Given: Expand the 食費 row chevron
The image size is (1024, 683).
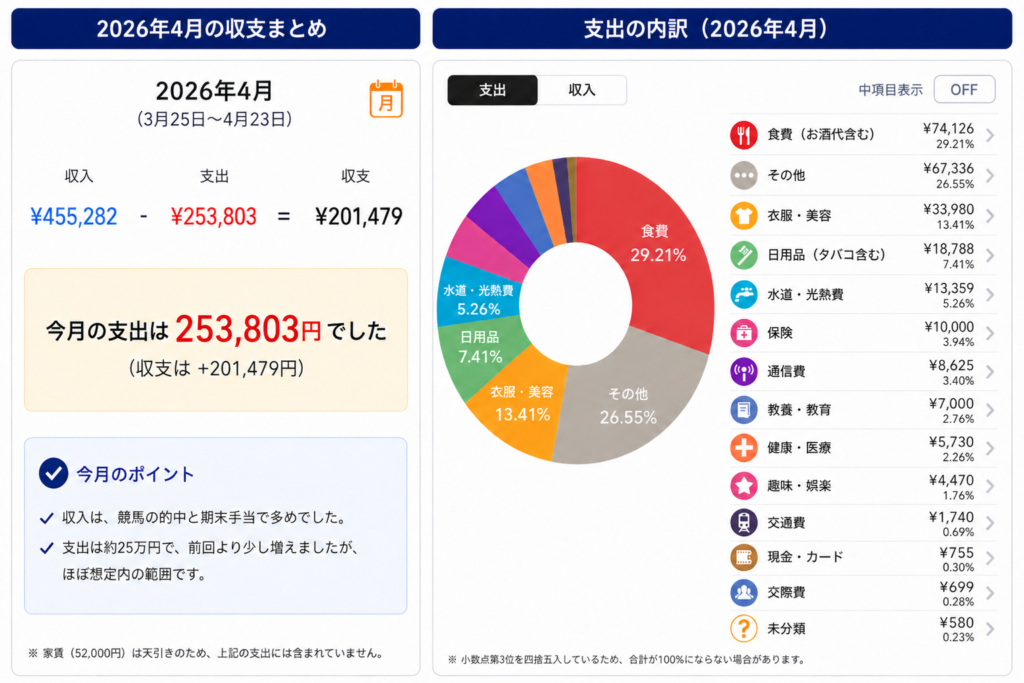Looking at the screenshot, I should [989, 136].
